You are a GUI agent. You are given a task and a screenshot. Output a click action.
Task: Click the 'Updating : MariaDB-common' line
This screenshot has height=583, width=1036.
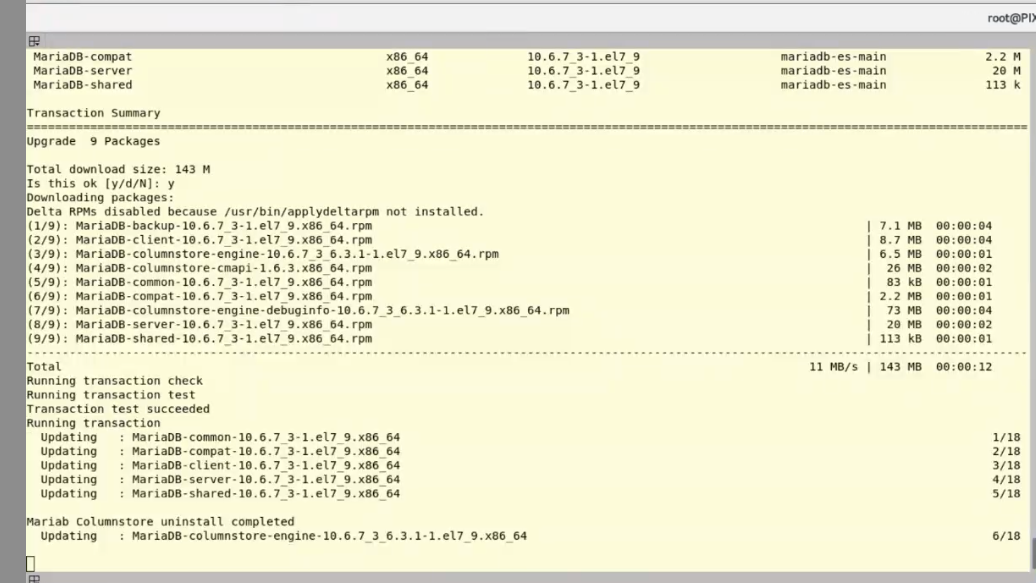click(x=220, y=437)
